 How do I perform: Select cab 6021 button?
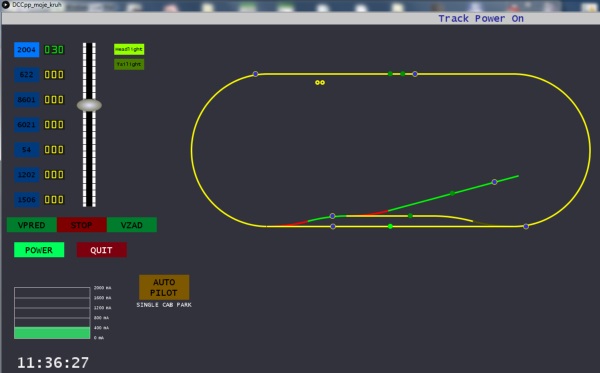[x=26, y=125]
